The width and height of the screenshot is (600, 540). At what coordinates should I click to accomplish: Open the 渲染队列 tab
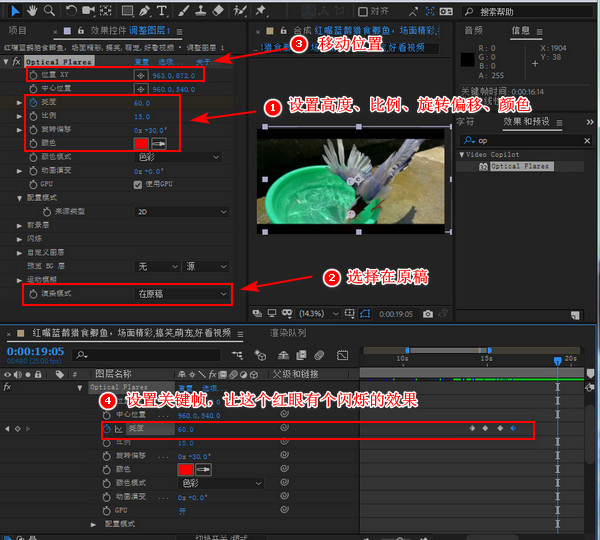click(288, 333)
